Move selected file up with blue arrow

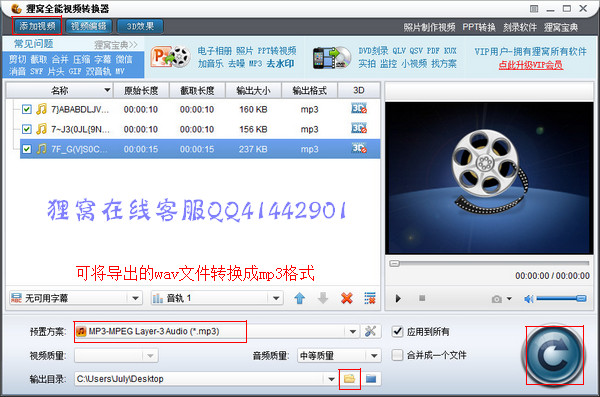pyautogui.click(x=300, y=298)
